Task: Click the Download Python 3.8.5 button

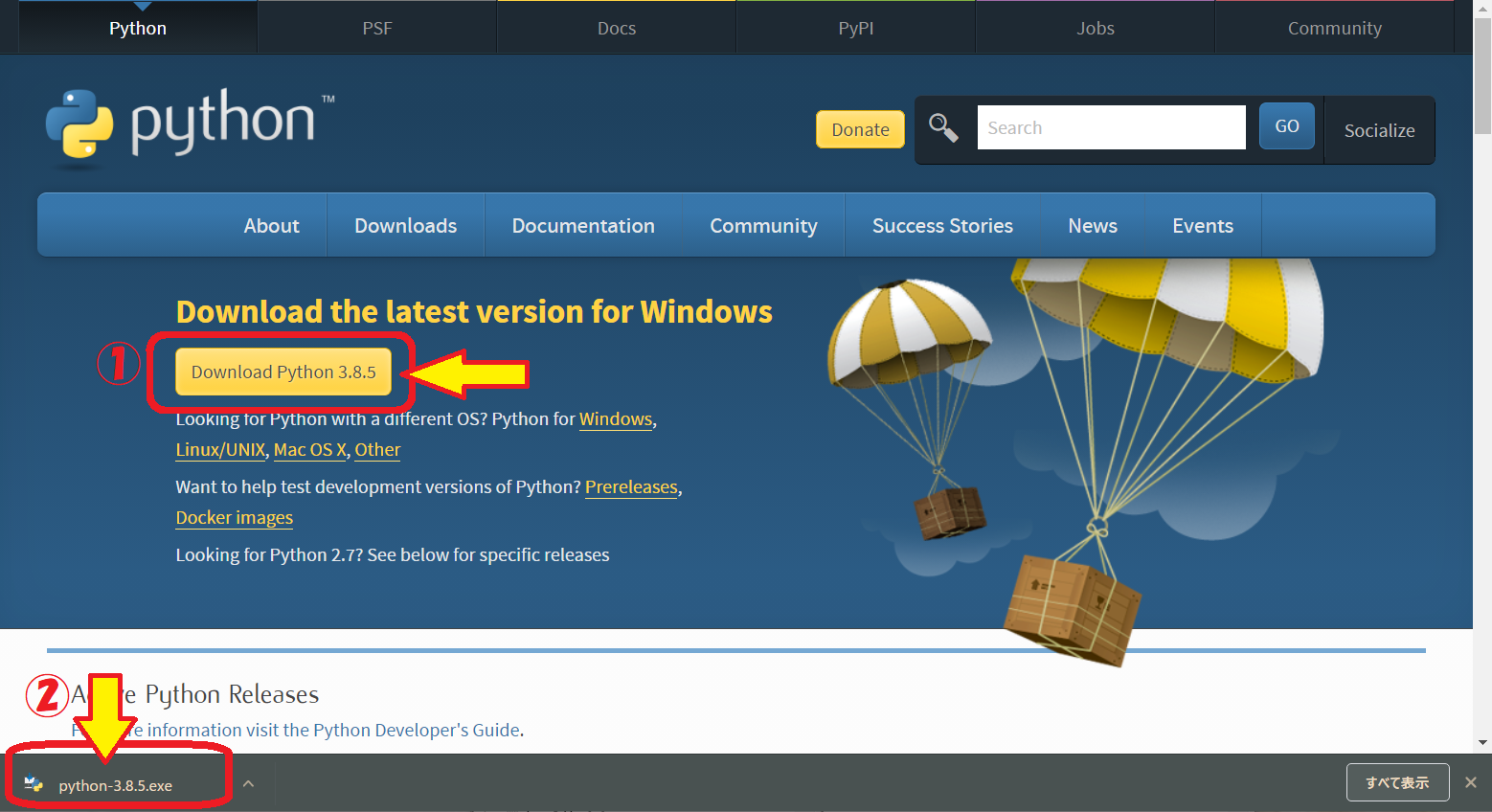Action: (x=283, y=372)
